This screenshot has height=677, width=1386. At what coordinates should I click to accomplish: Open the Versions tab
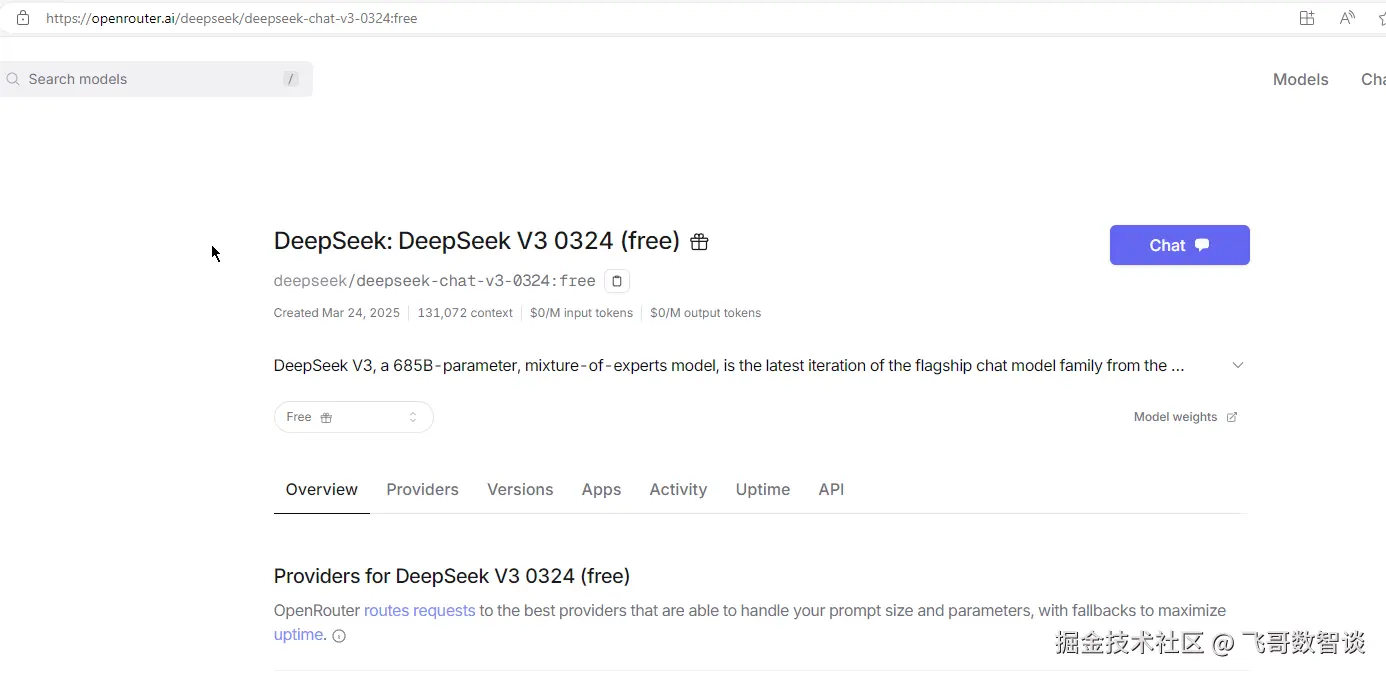pos(520,489)
